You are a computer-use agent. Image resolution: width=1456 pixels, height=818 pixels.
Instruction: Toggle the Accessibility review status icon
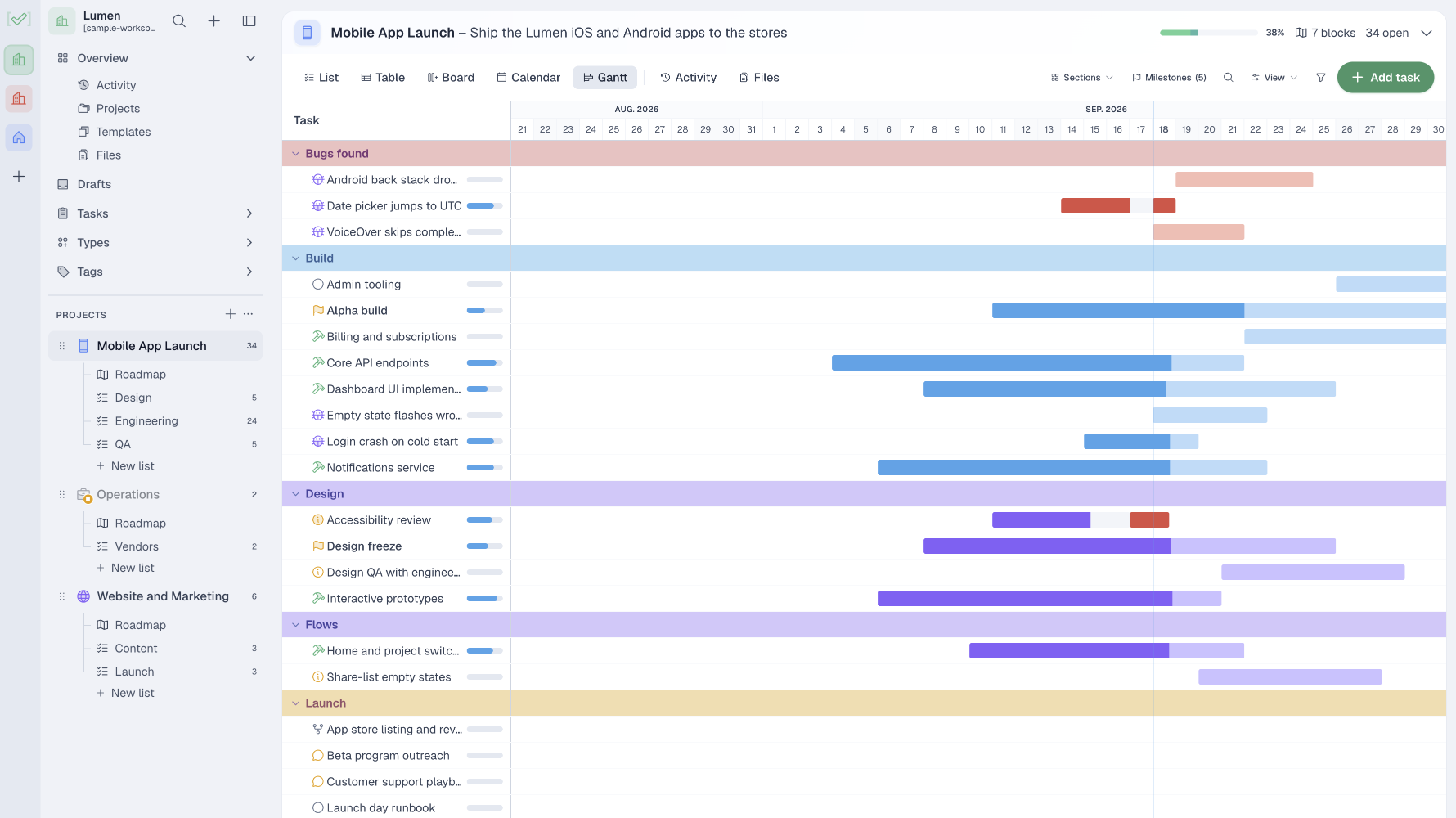click(318, 520)
